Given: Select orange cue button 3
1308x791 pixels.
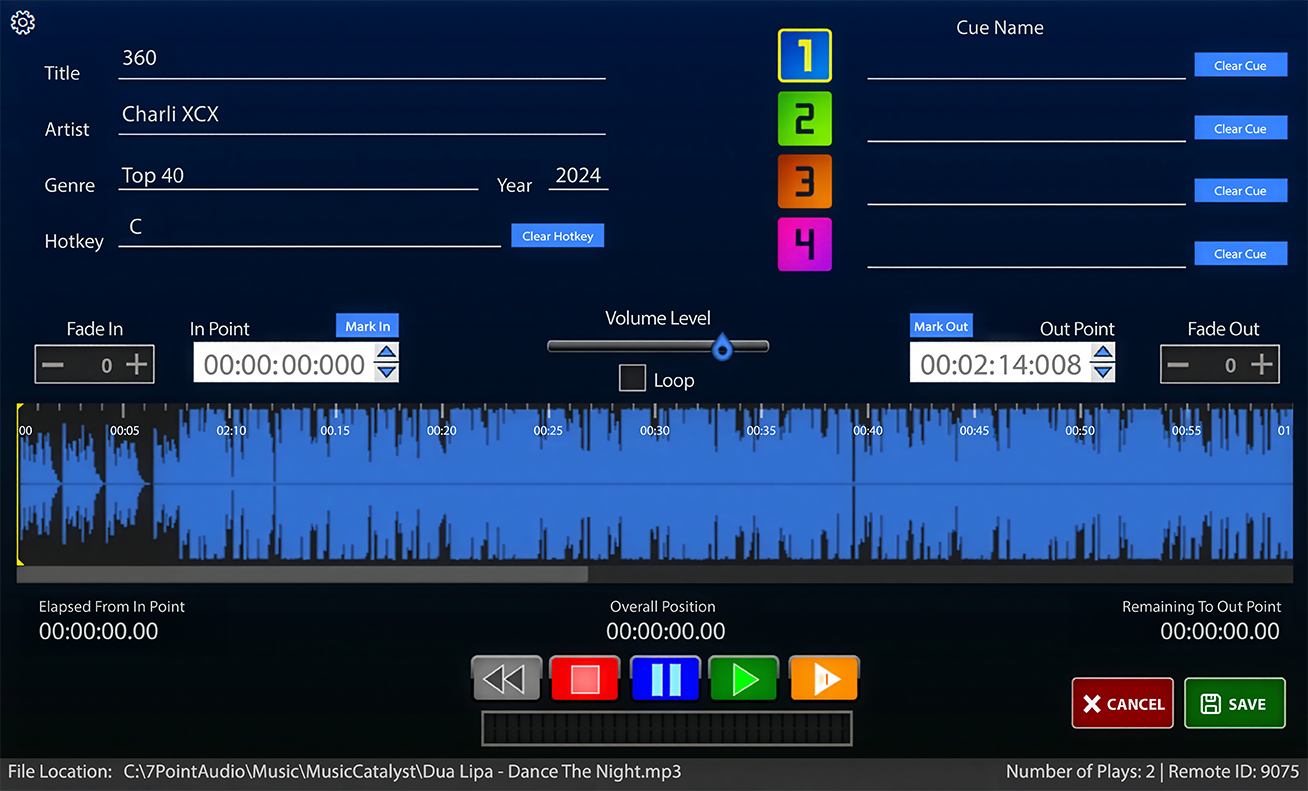Looking at the screenshot, I should click(x=805, y=181).
